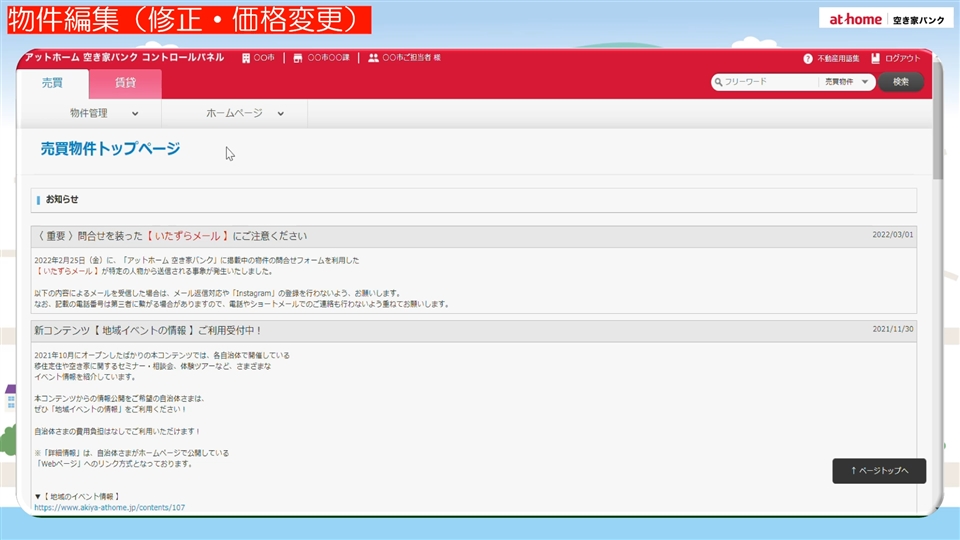Click the page's vertical scrollbar thumb
Image resolution: width=960 pixels, height=540 pixels.
click(x=937, y=140)
